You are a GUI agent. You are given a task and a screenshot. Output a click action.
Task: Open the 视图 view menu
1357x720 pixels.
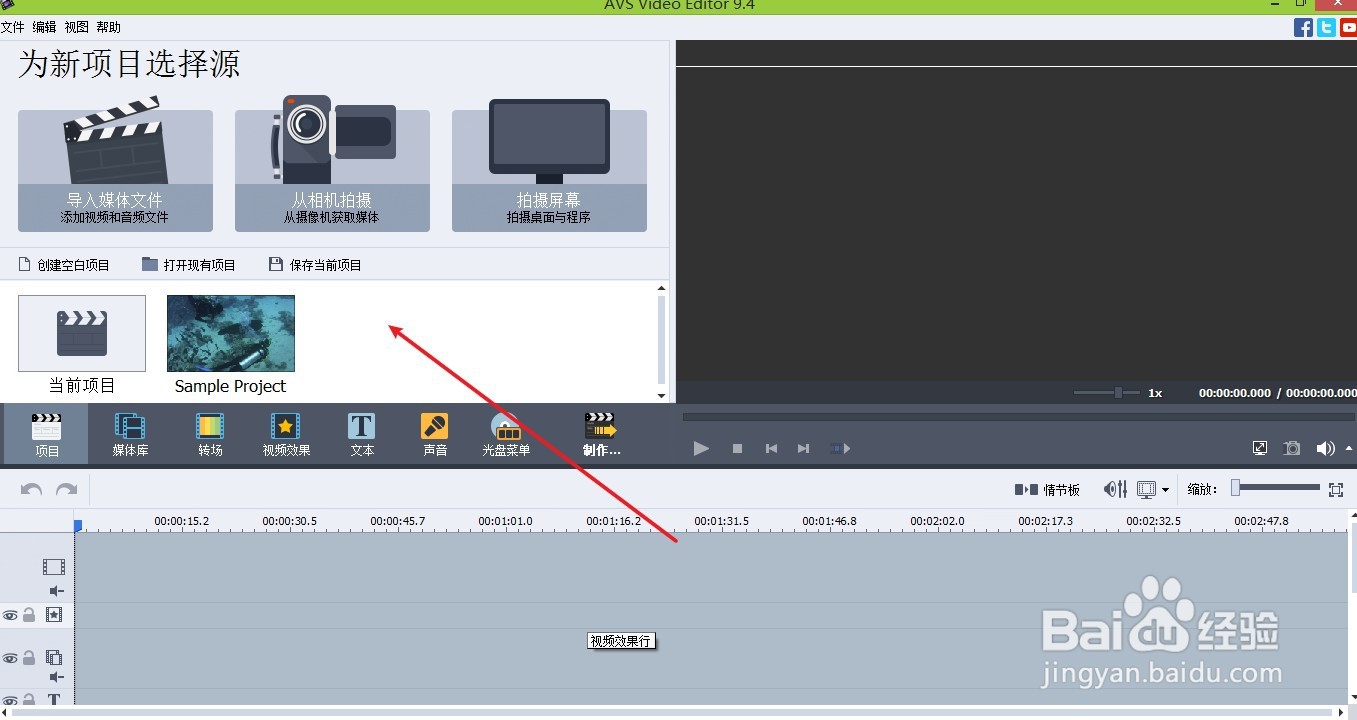tap(76, 28)
